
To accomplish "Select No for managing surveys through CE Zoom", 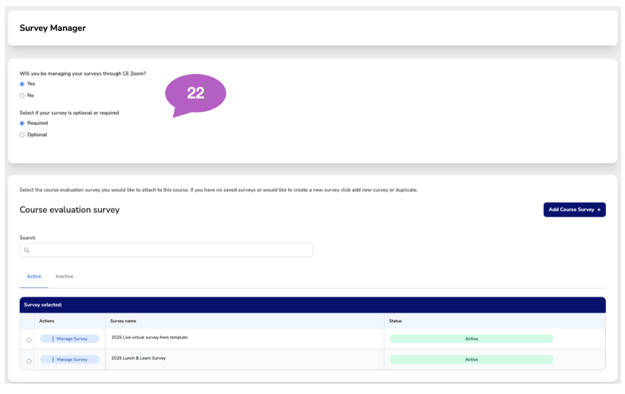I will 22,96.
